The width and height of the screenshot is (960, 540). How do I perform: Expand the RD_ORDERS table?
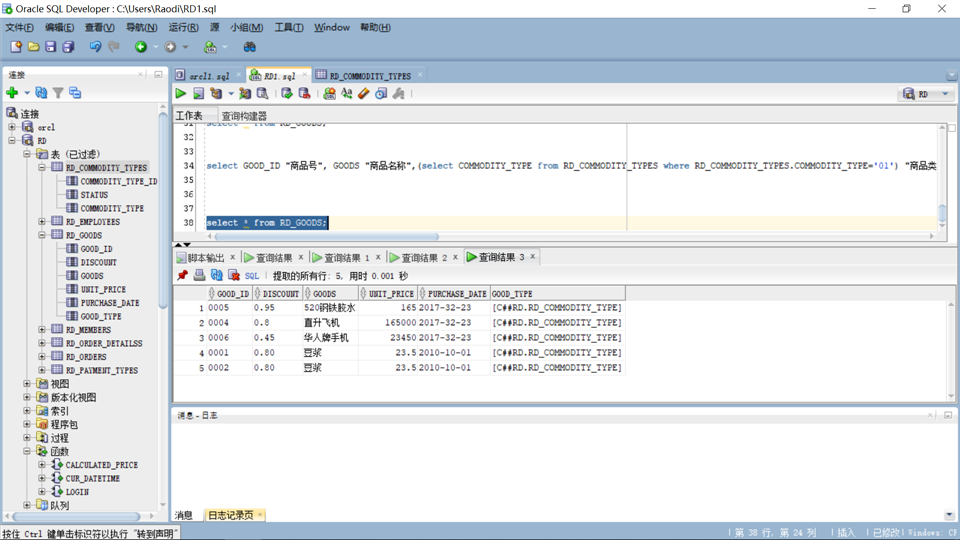tap(42, 356)
